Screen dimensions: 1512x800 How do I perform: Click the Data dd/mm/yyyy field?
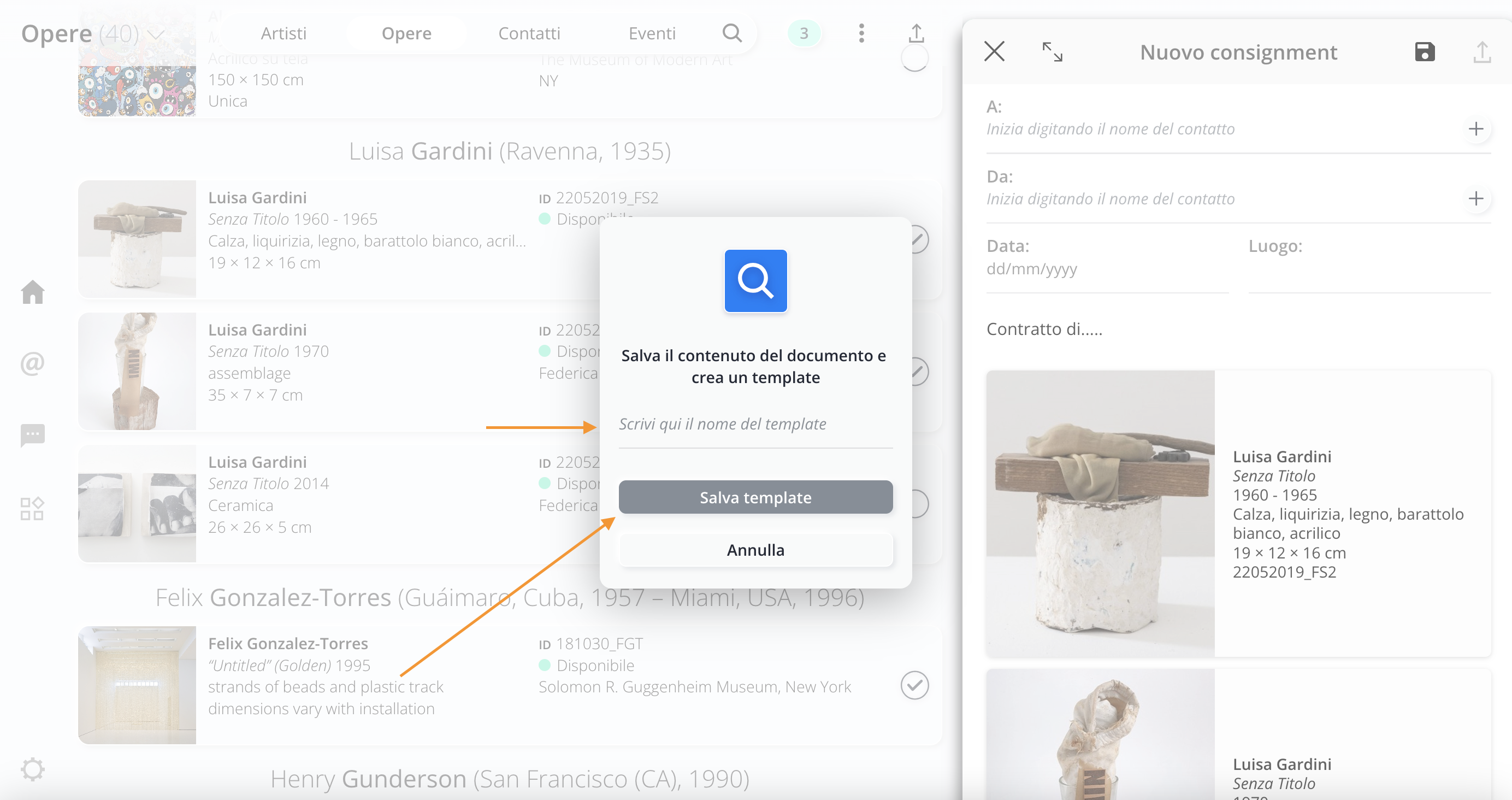tap(1107, 268)
